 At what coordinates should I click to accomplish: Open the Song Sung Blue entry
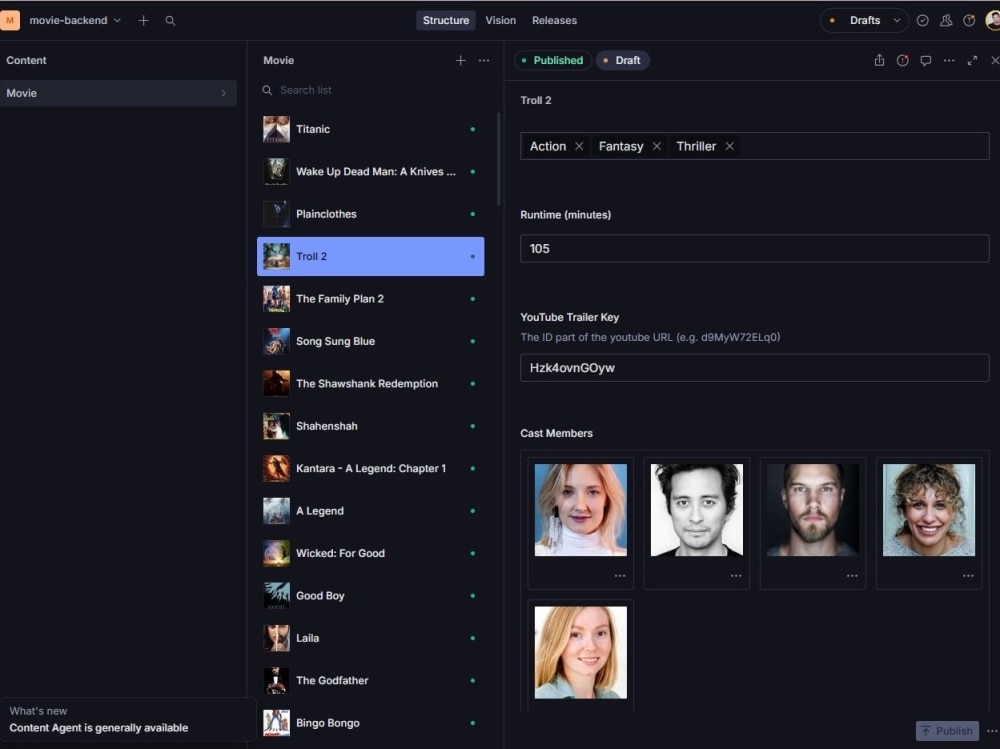(371, 341)
